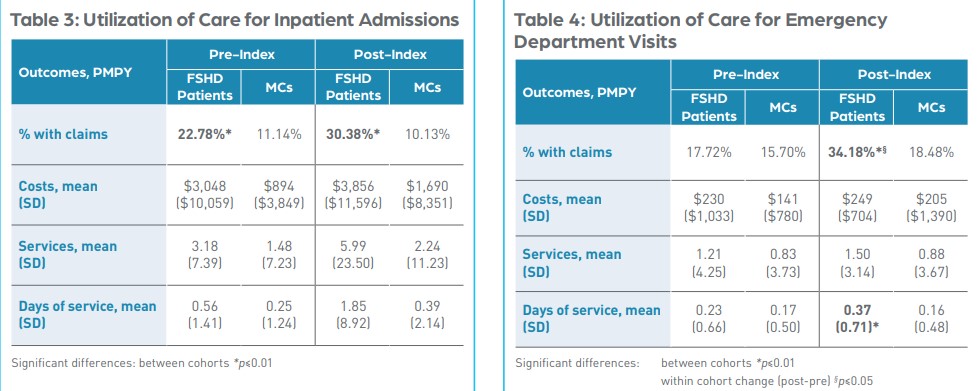Click the 17.72% claims value in Table 4
The width and height of the screenshot is (978, 391).
coord(709,152)
